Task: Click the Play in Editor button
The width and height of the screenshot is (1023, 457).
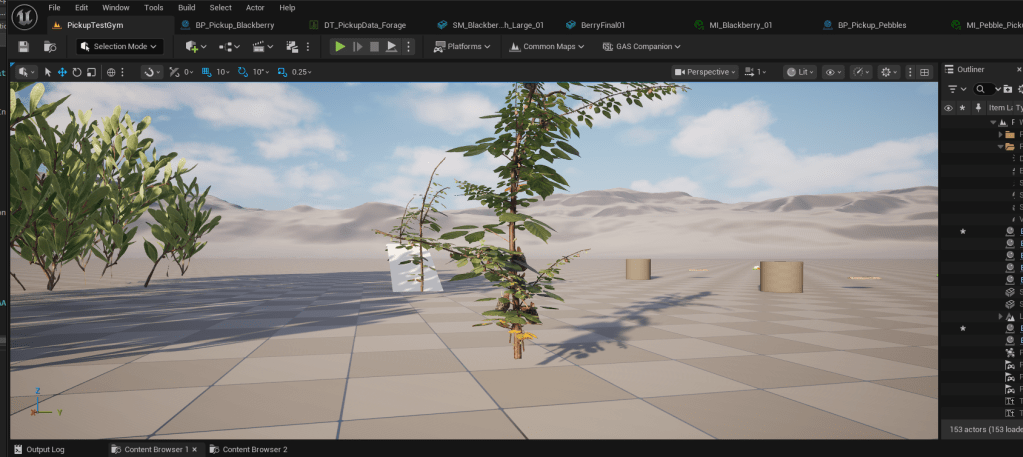Action: click(340, 46)
